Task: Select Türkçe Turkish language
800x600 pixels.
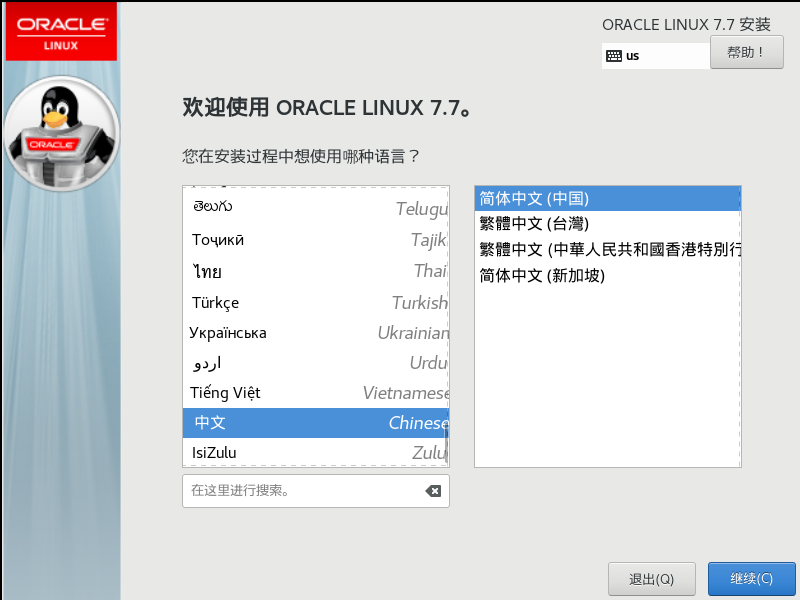Action: tap(315, 302)
